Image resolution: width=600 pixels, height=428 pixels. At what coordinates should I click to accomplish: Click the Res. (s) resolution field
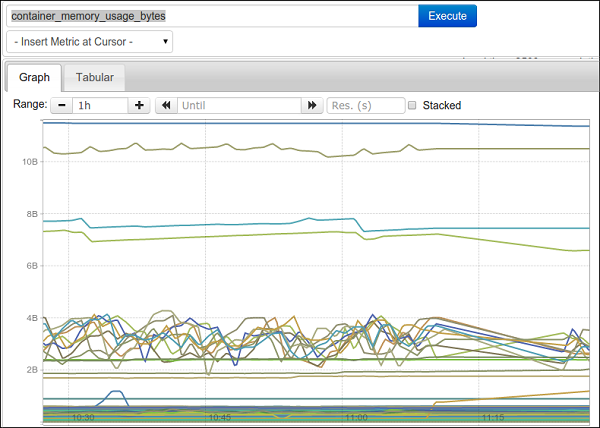point(379,105)
